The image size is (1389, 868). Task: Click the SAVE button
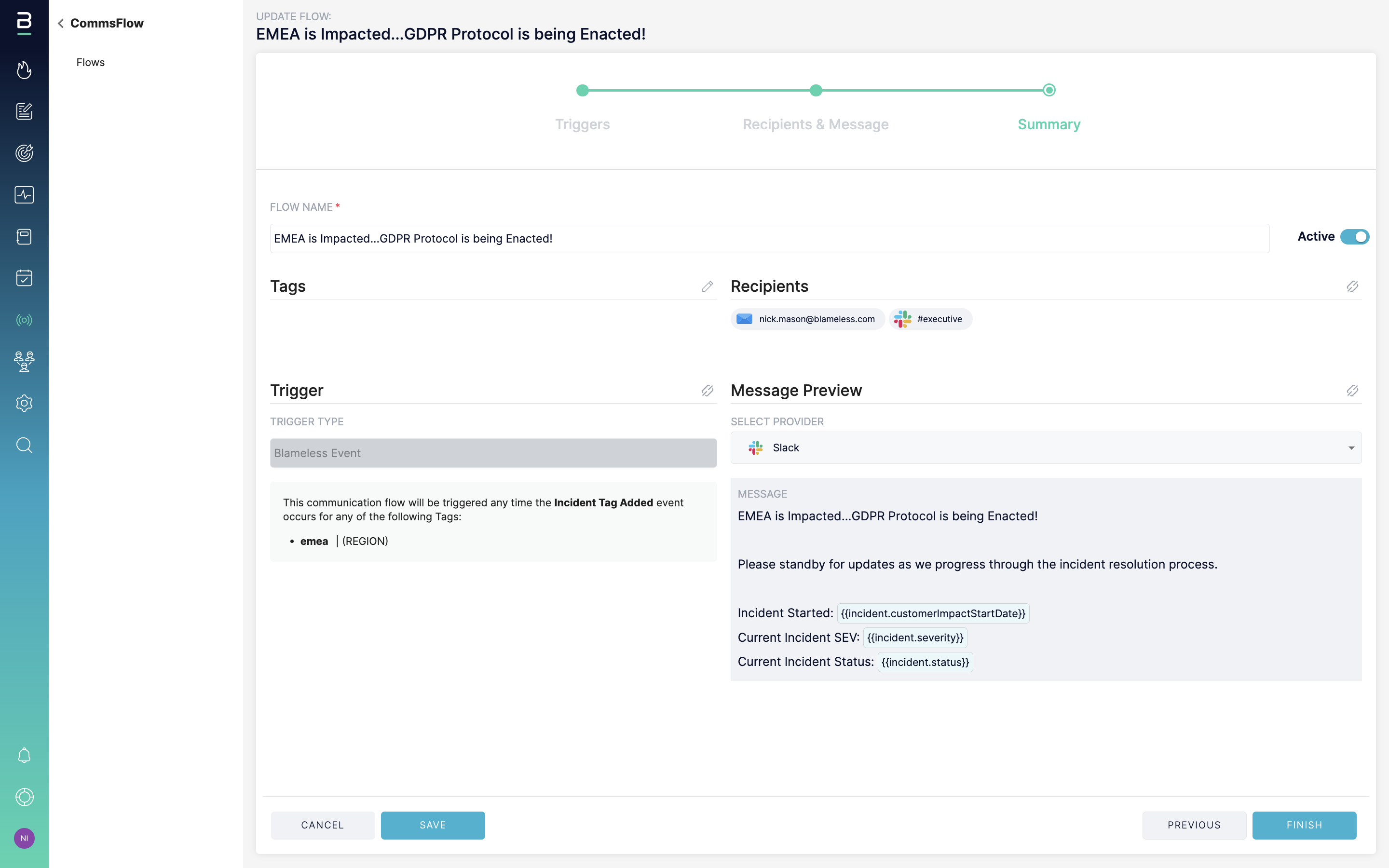tap(433, 825)
